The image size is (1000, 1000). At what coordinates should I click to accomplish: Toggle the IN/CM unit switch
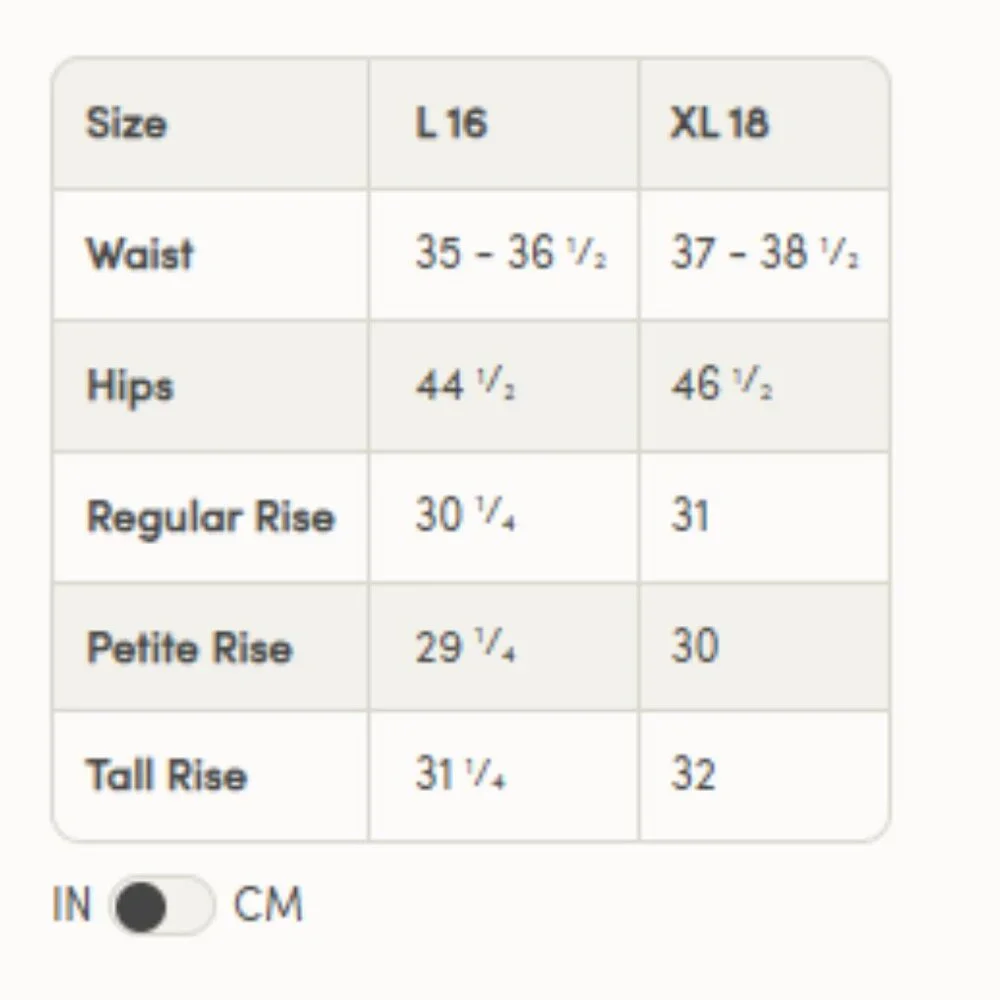[161, 905]
